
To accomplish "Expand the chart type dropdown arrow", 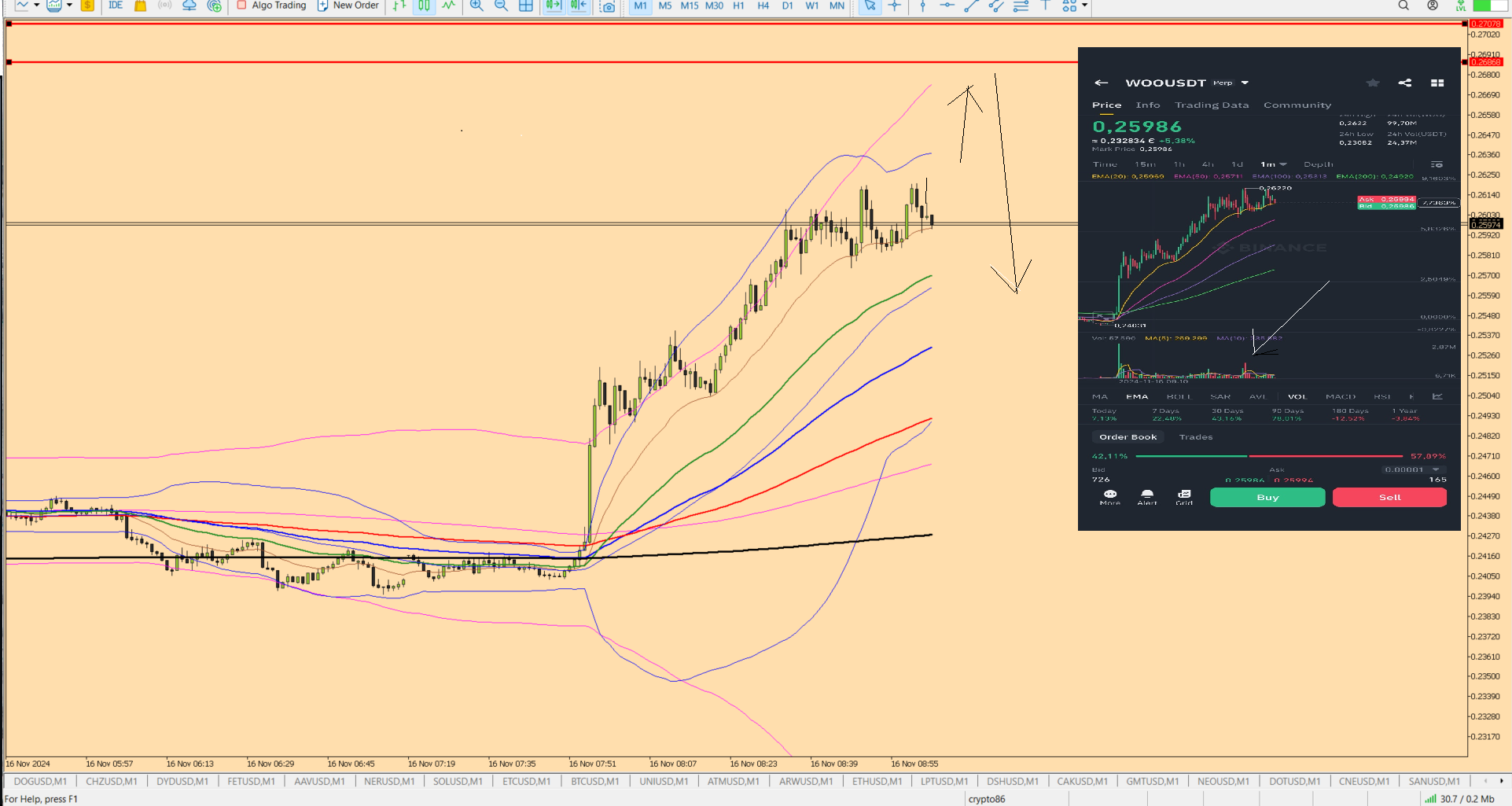I will pos(37,6).
